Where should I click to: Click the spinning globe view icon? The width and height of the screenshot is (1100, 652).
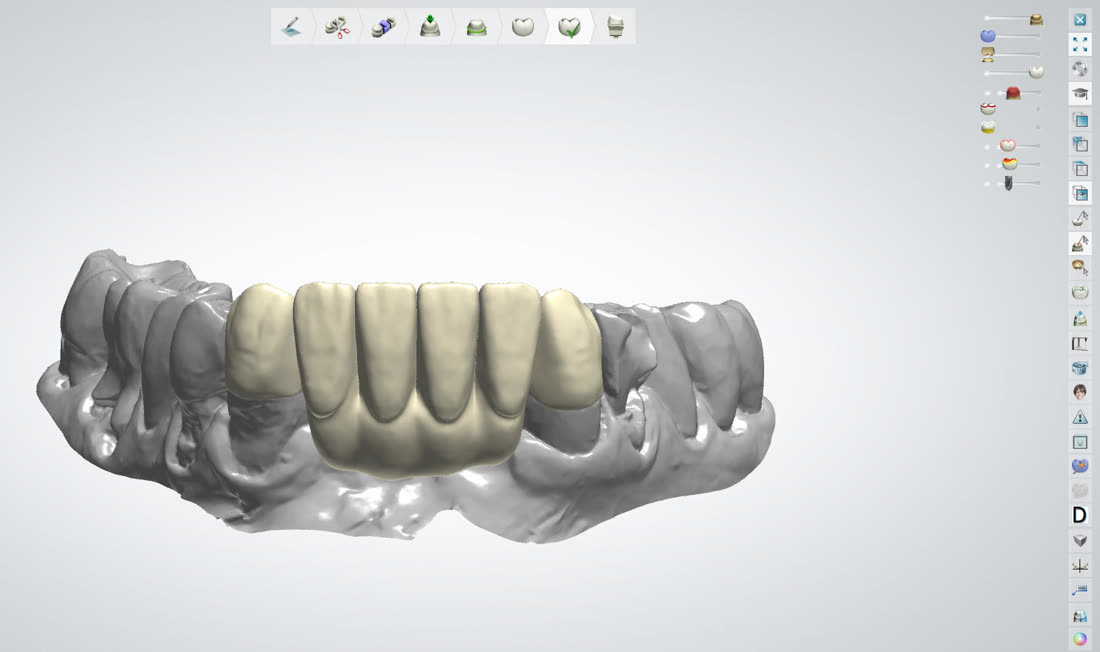point(1080,69)
